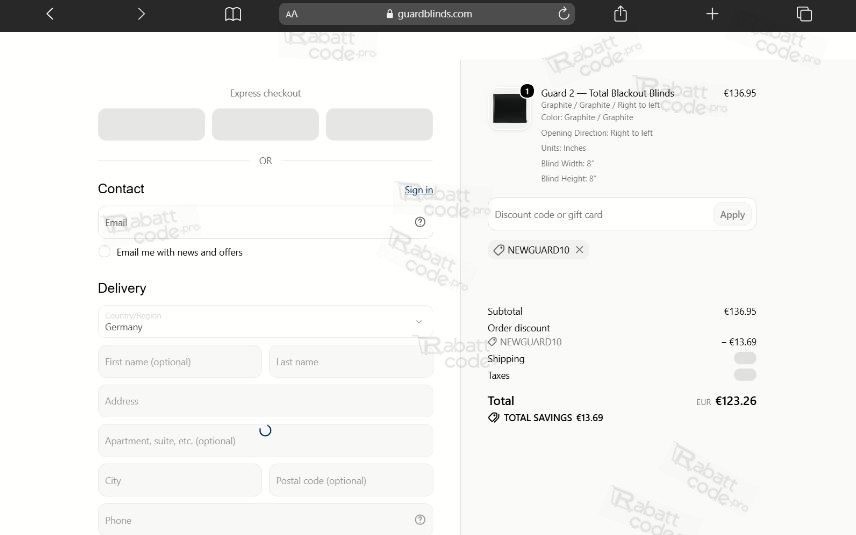856x535 pixels.
Task: Open the share sheet icon
Action: (x=620, y=14)
